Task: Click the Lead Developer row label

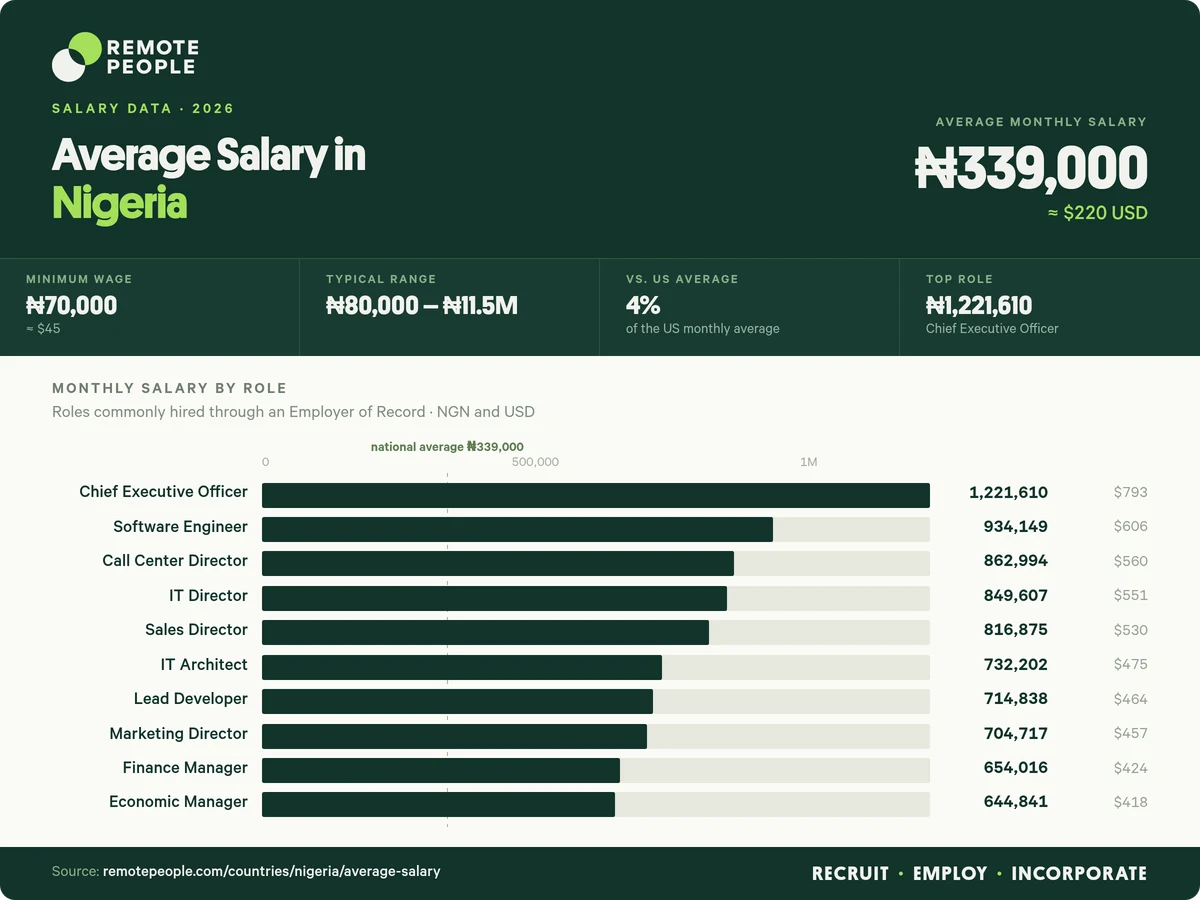Action: pos(191,698)
